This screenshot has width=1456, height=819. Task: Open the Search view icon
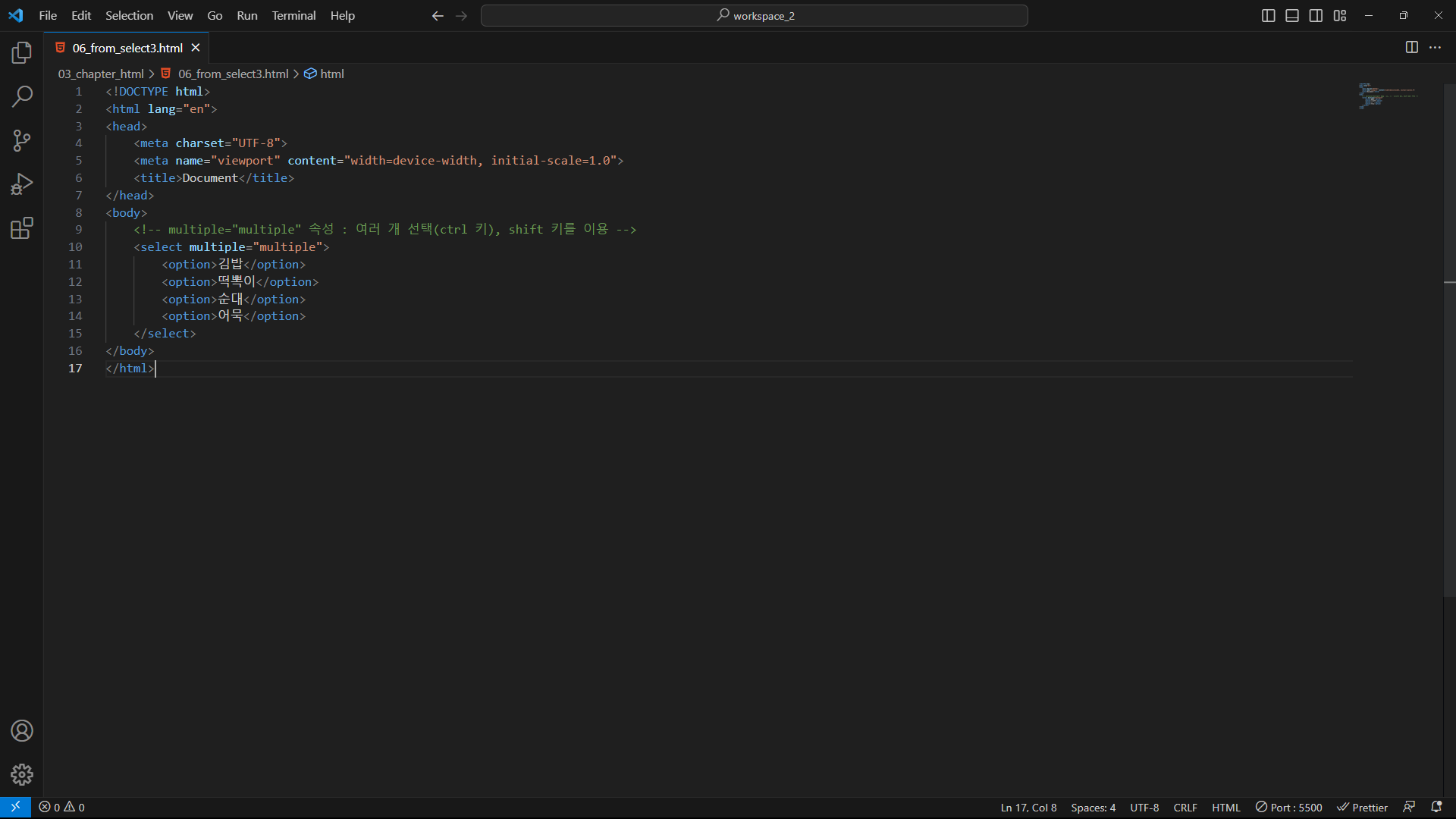[22, 96]
